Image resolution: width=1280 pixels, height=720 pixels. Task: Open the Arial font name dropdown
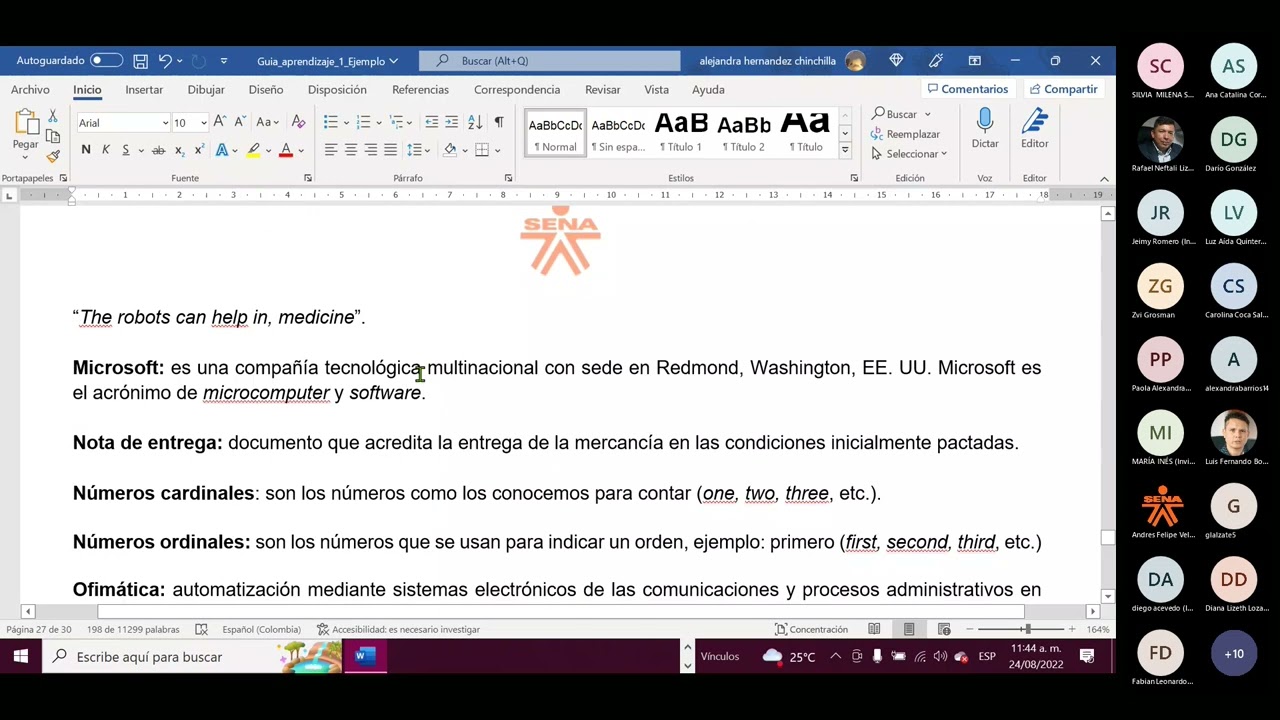[165, 123]
